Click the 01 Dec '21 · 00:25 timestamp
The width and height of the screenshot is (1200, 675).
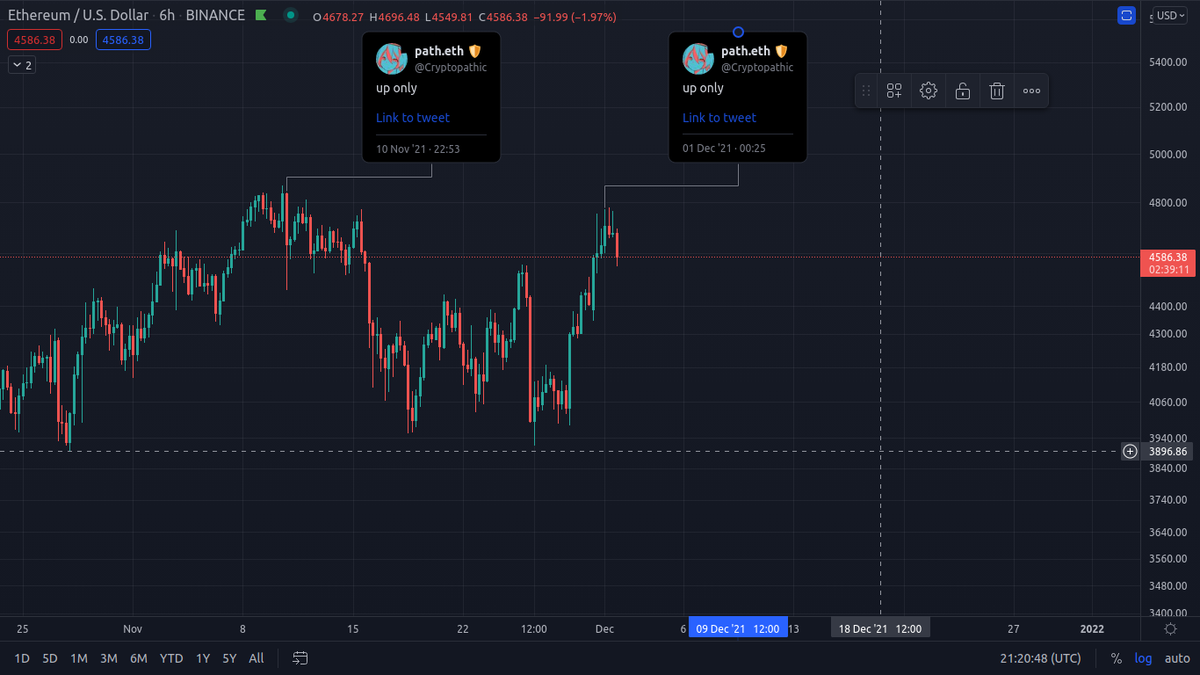pyautogui.click(x=724, y=148)
